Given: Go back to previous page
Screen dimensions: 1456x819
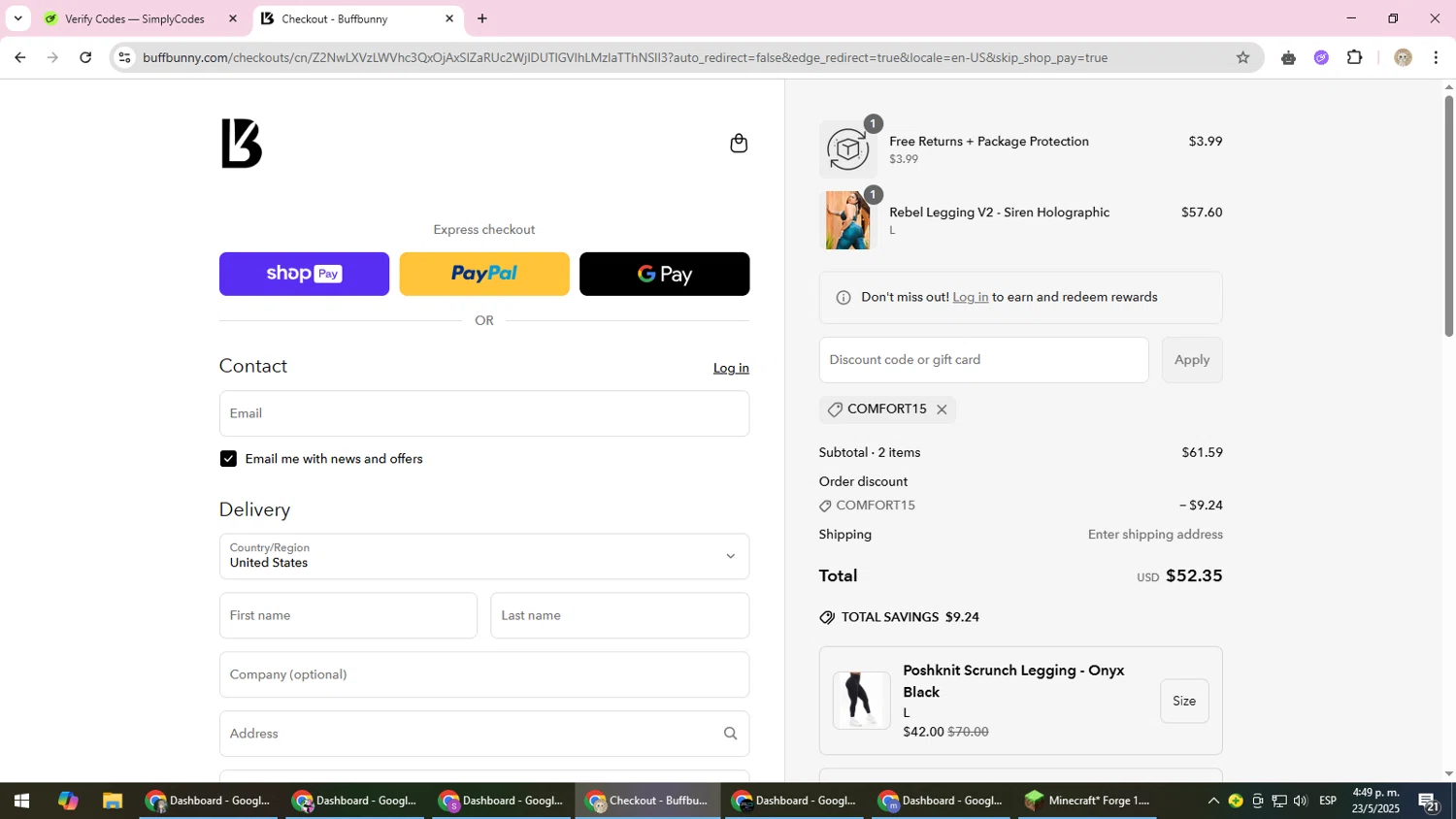Looking at the screenshot, I should pyautogui.click(x=19, y=57).
